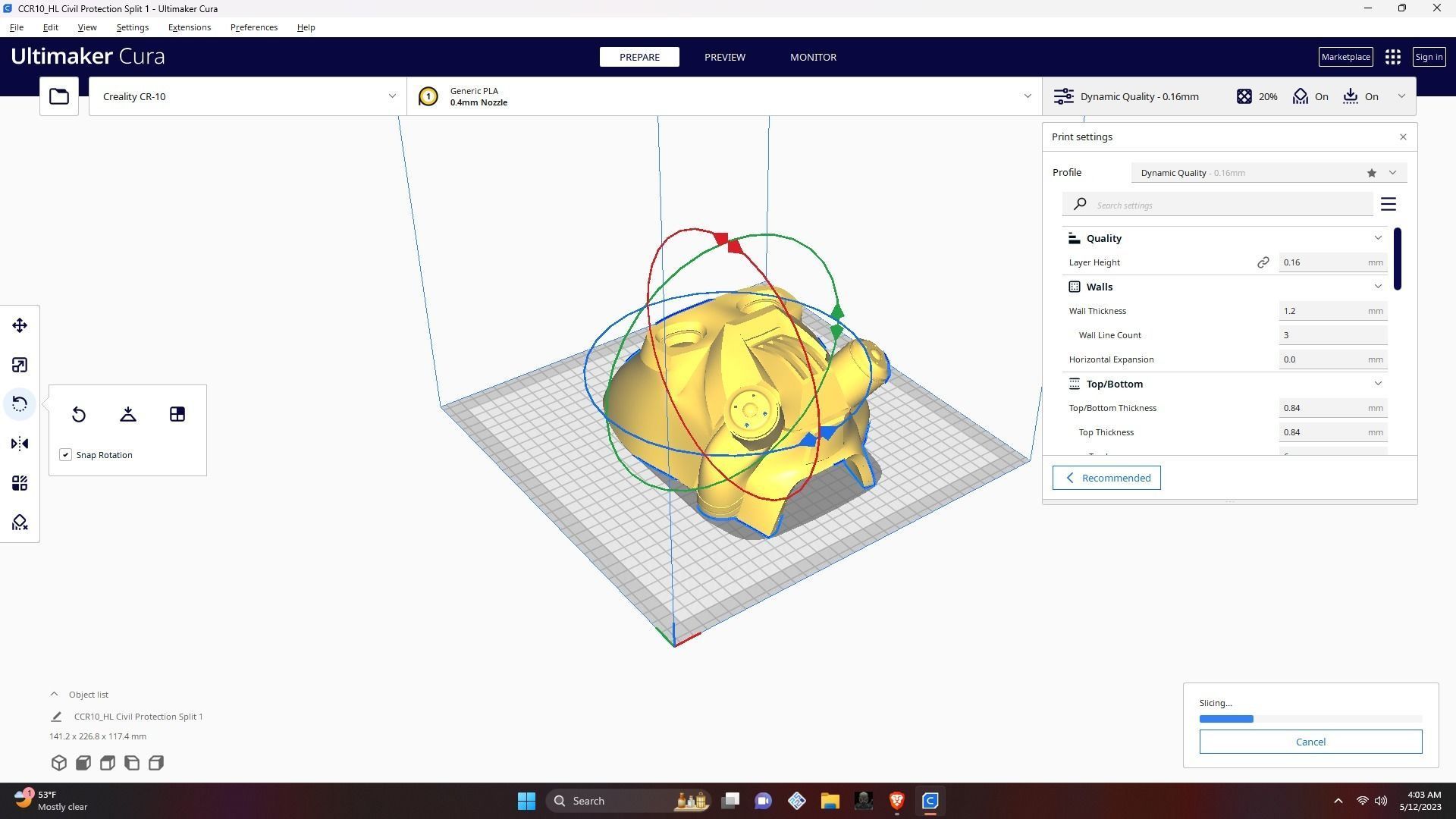
Task: Click the Recommended settings button
Action: [1106, 478]
